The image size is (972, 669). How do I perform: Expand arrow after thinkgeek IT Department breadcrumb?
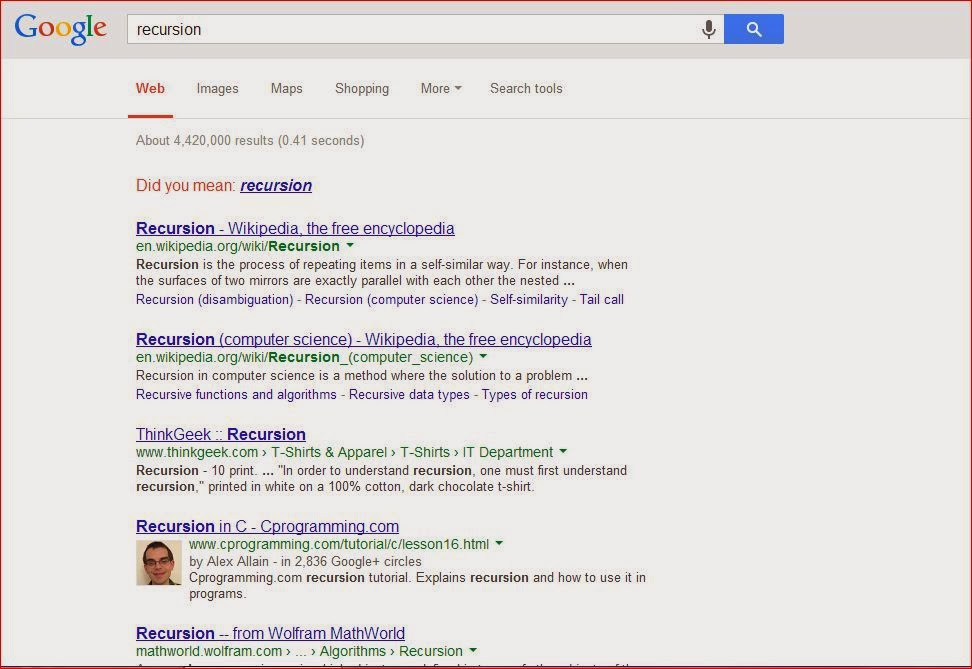pyautogui.click(x=563, y=451)
